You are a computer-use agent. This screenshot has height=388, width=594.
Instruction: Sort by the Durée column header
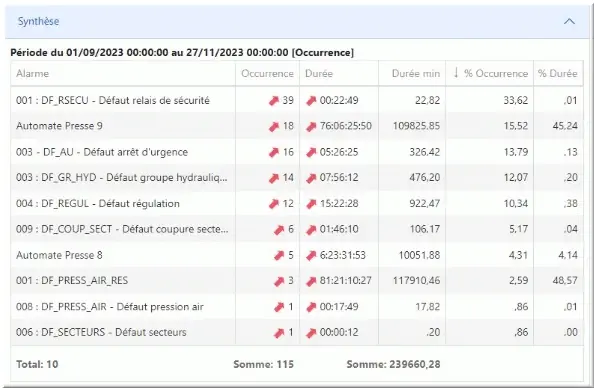tap(319, 74)
